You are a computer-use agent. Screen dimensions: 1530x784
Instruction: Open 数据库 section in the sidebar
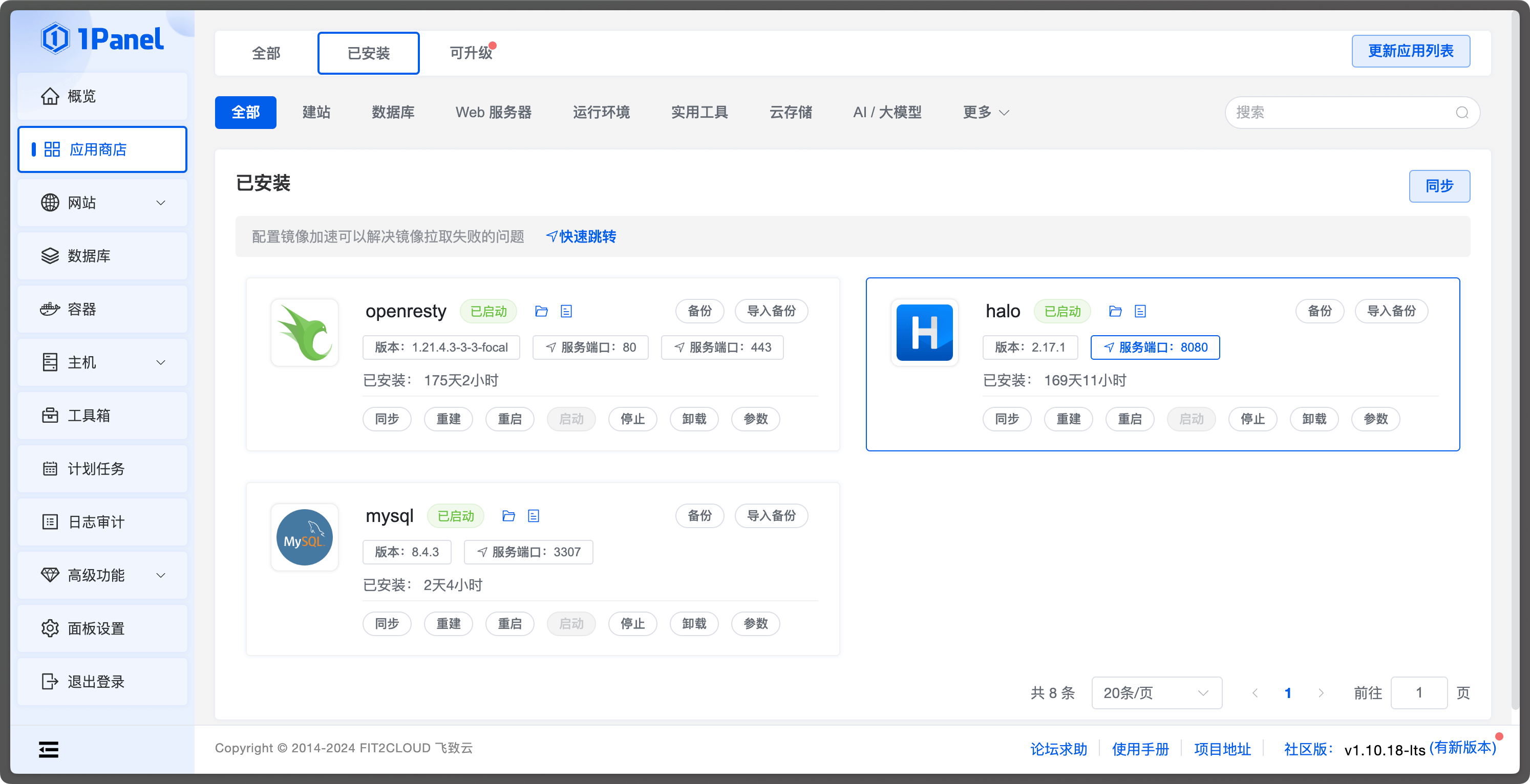[x=88, y=255]
